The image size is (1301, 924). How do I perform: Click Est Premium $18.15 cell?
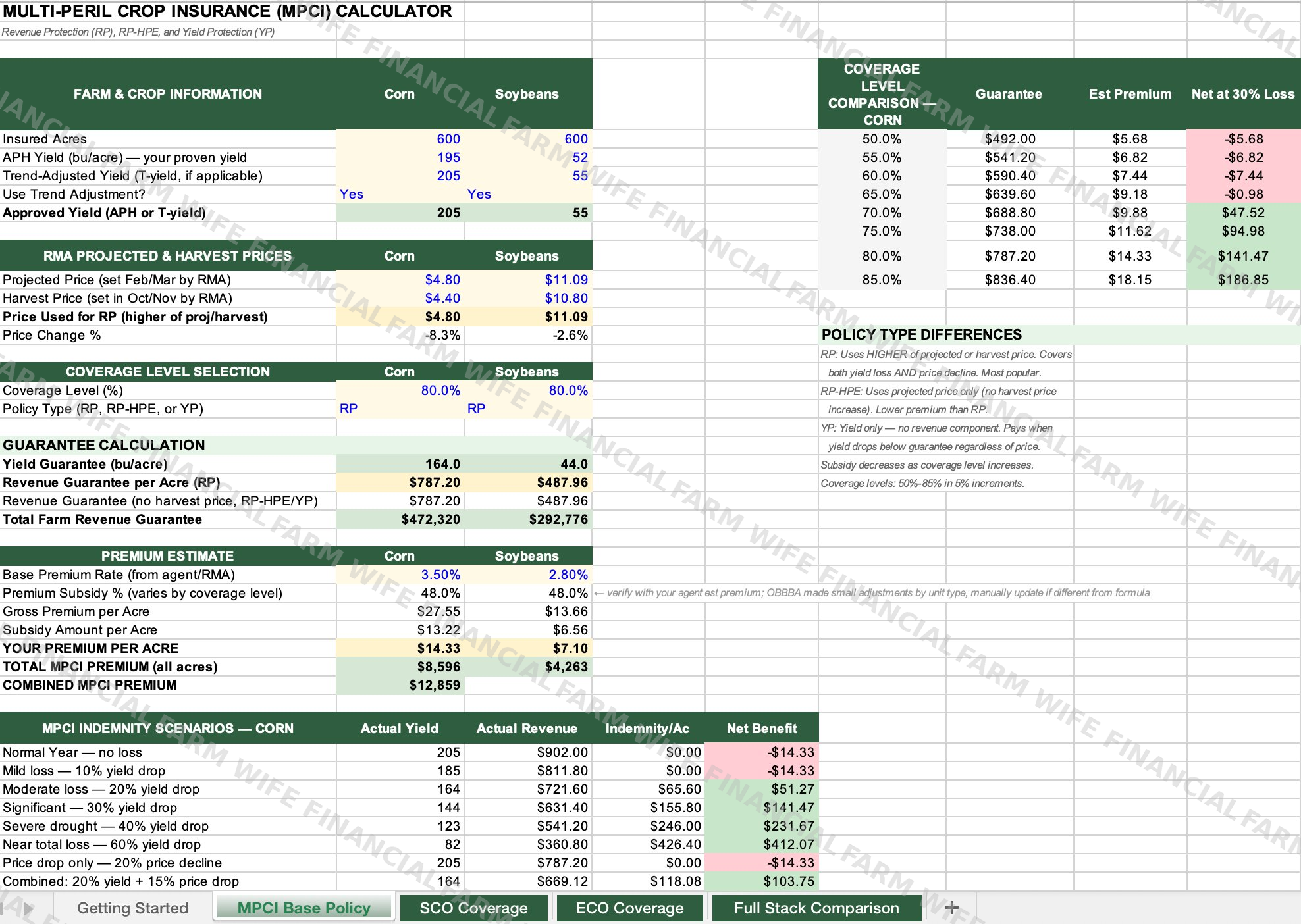(1130, 280)
